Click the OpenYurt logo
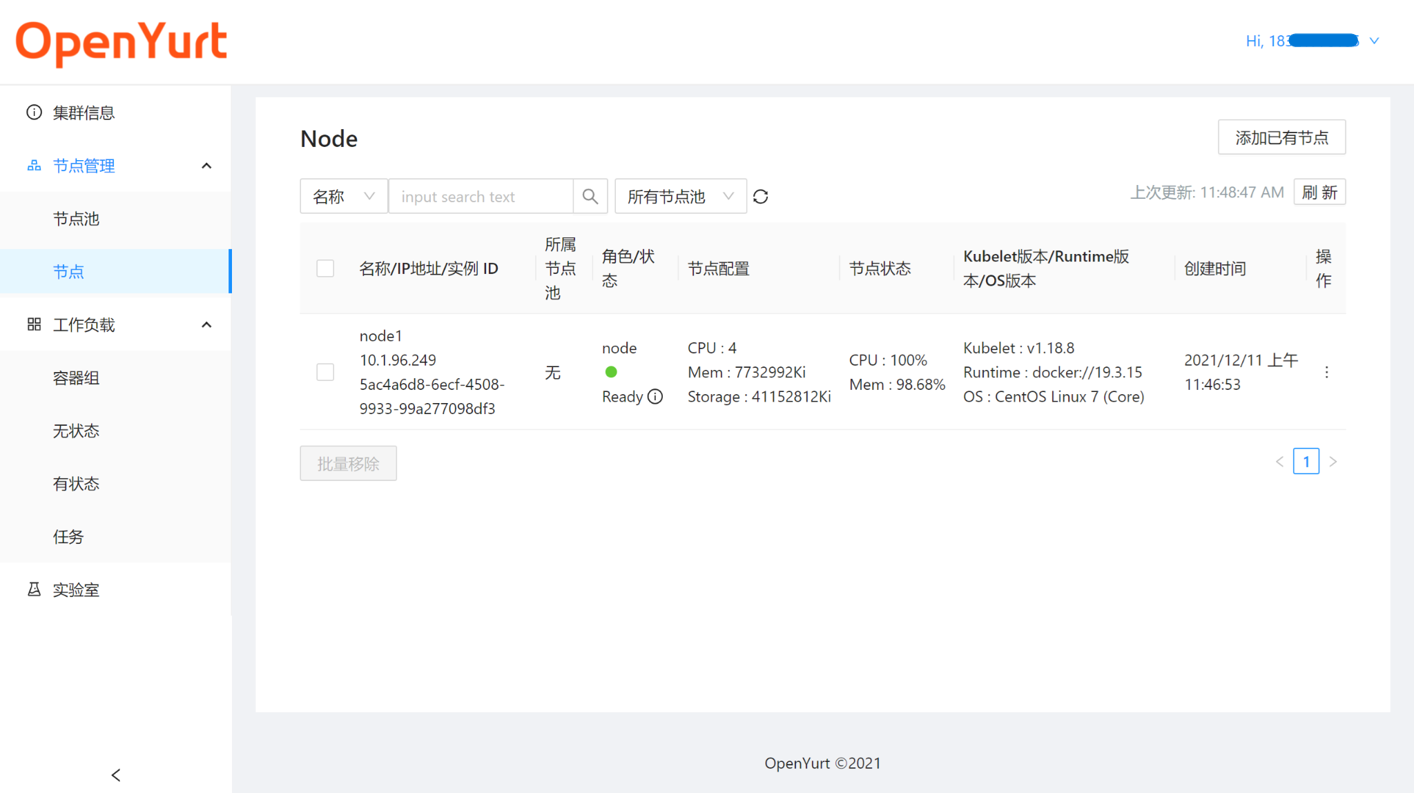The width and height of the screenshot is (1414, 793). (121, 43)
